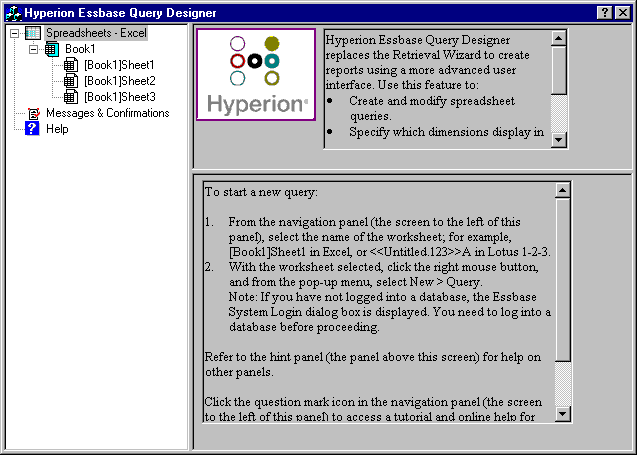Click the blue question mark Help icon
The width and height of the screenshot is (637, 455).
pos(32,129)
